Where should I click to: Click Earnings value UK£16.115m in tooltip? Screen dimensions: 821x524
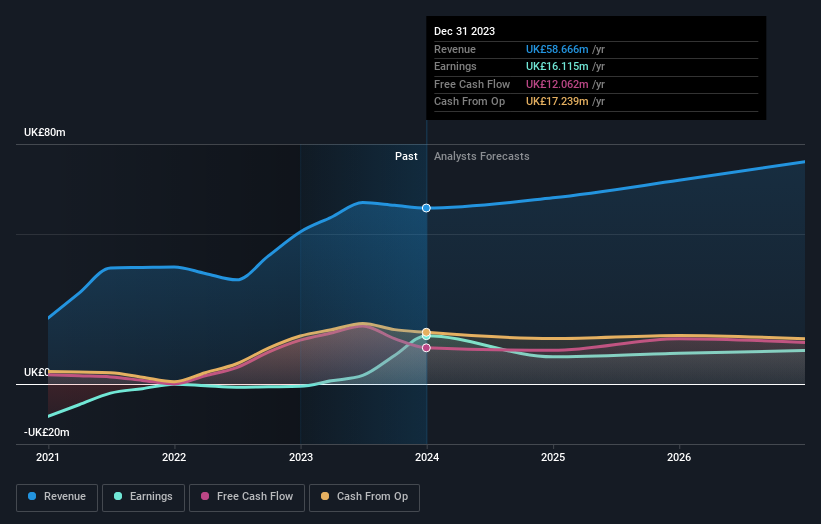[557, 66]
